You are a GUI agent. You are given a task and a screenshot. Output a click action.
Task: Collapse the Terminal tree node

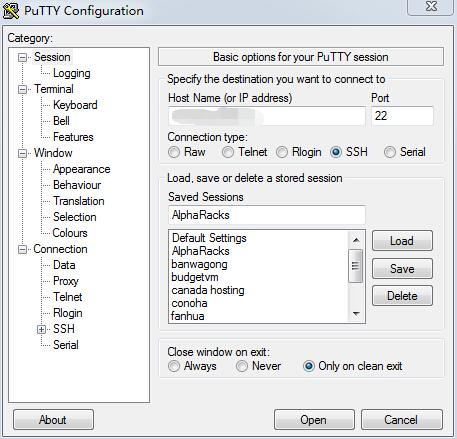[x=22, y=89]
